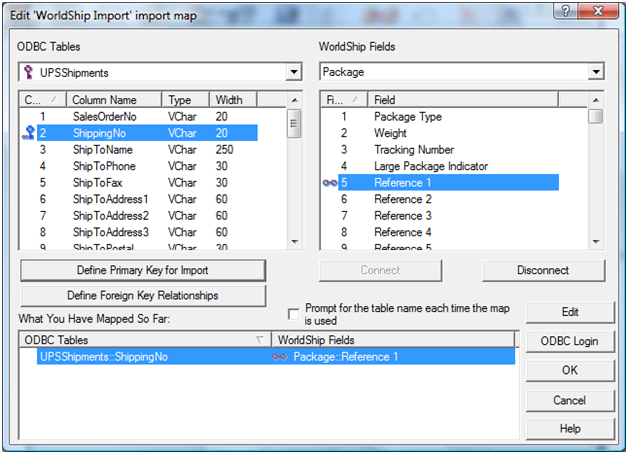Screen dimensions: 628x454
Task: Close the import map dialog
Action: [603, 11]
